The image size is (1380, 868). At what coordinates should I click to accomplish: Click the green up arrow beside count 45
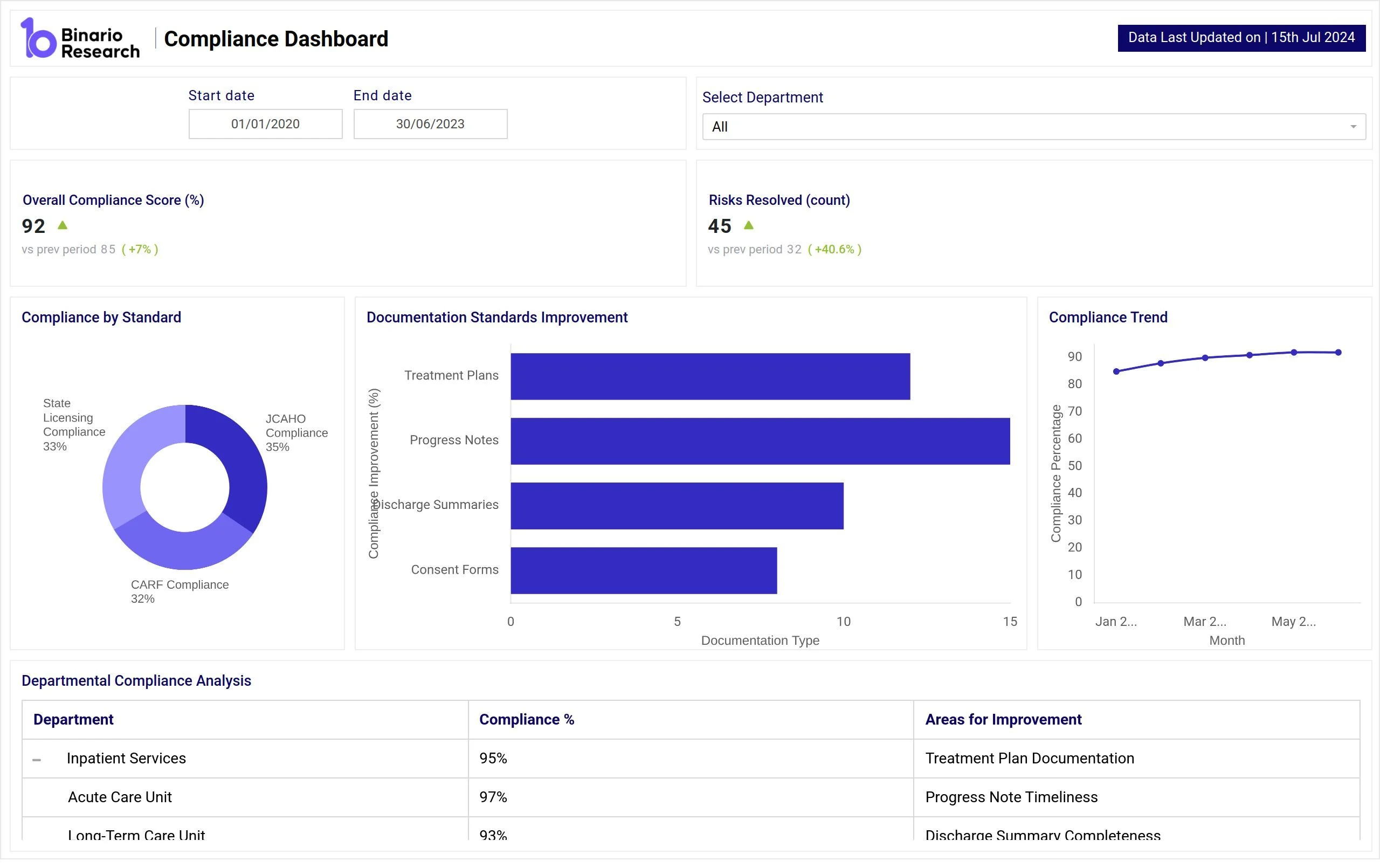[748, 225]
